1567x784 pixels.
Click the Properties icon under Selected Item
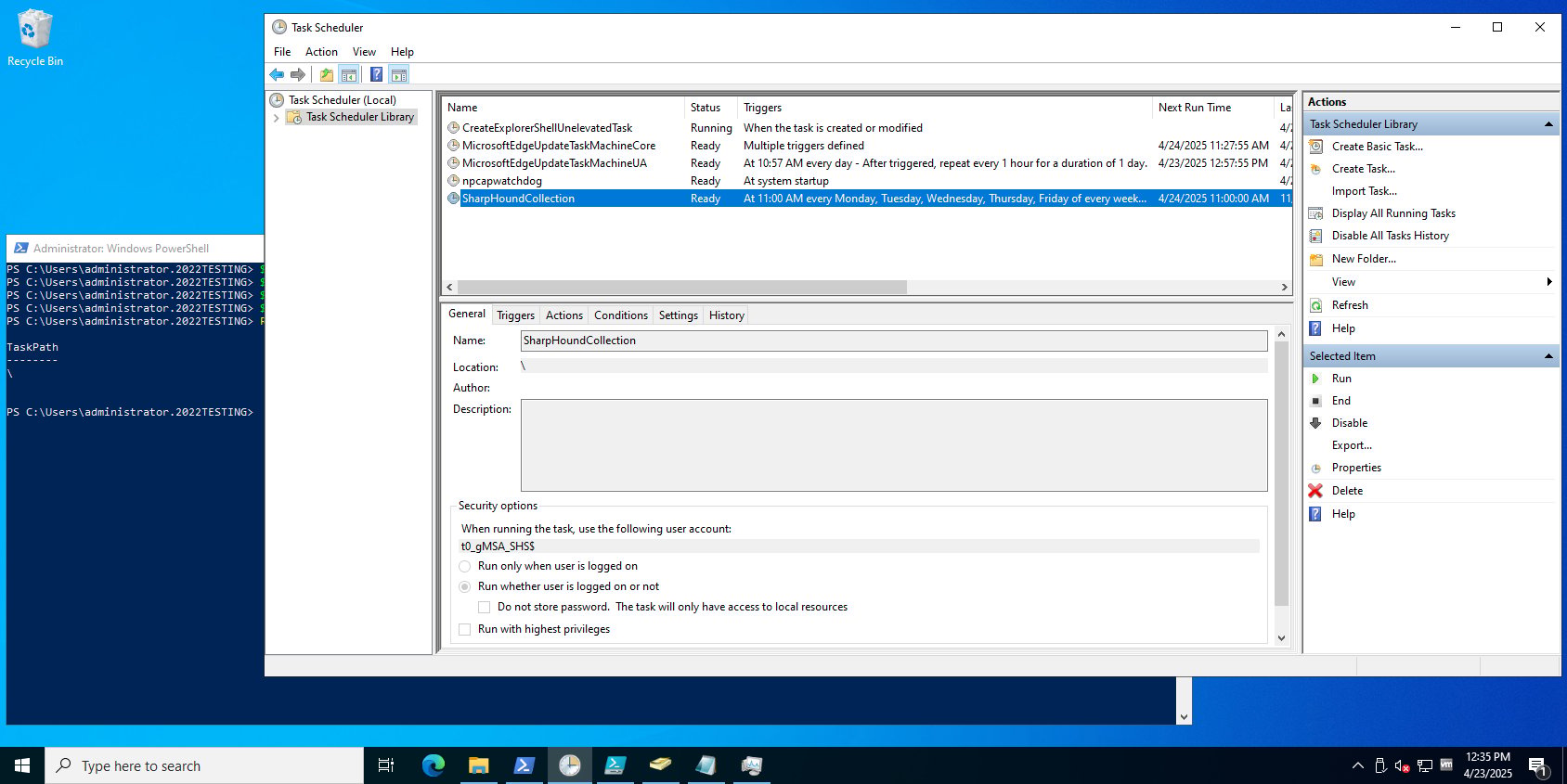[x=1315, y=468]
